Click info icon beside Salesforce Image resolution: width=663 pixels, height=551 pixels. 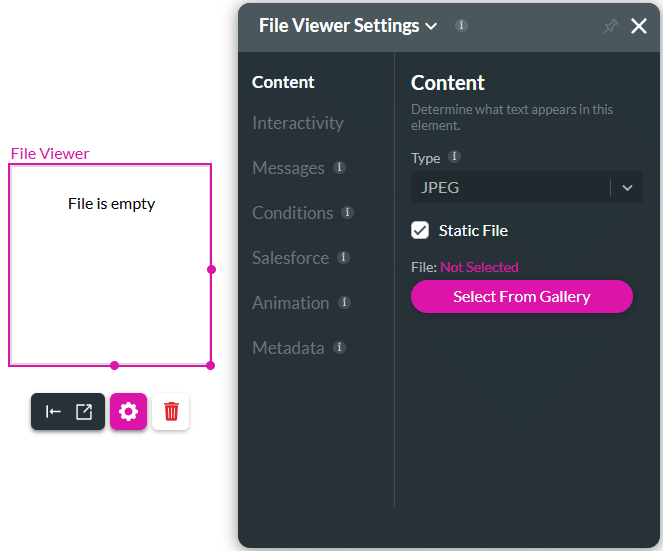tap(343, 257)
